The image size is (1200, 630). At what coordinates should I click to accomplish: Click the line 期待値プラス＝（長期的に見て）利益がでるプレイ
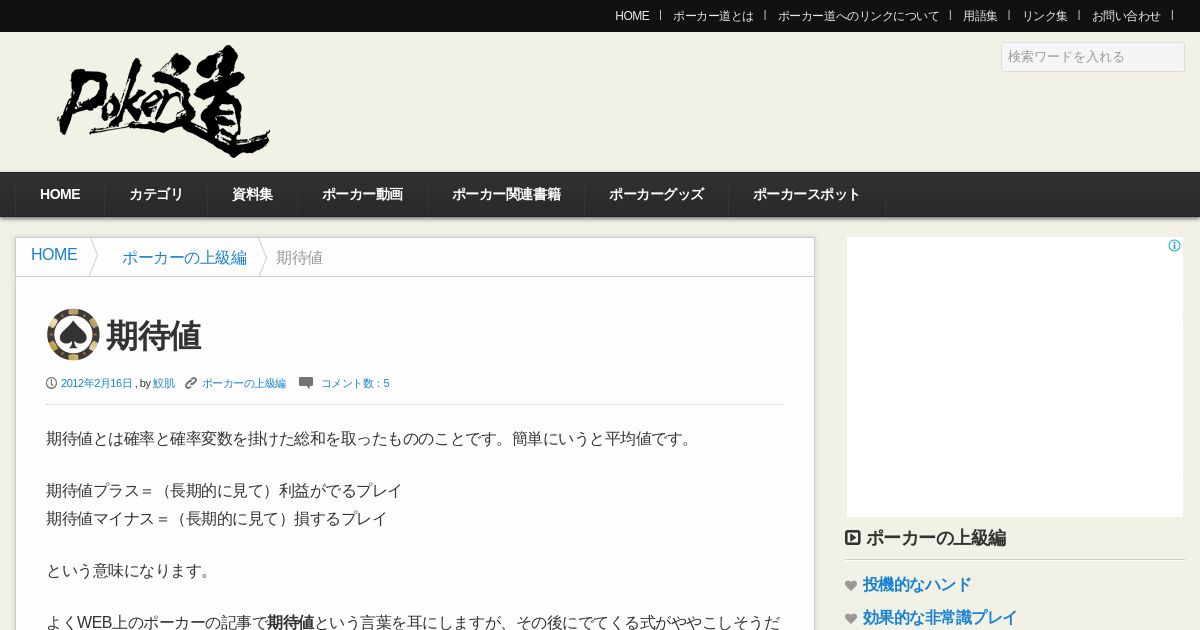[x=224, y=491]
